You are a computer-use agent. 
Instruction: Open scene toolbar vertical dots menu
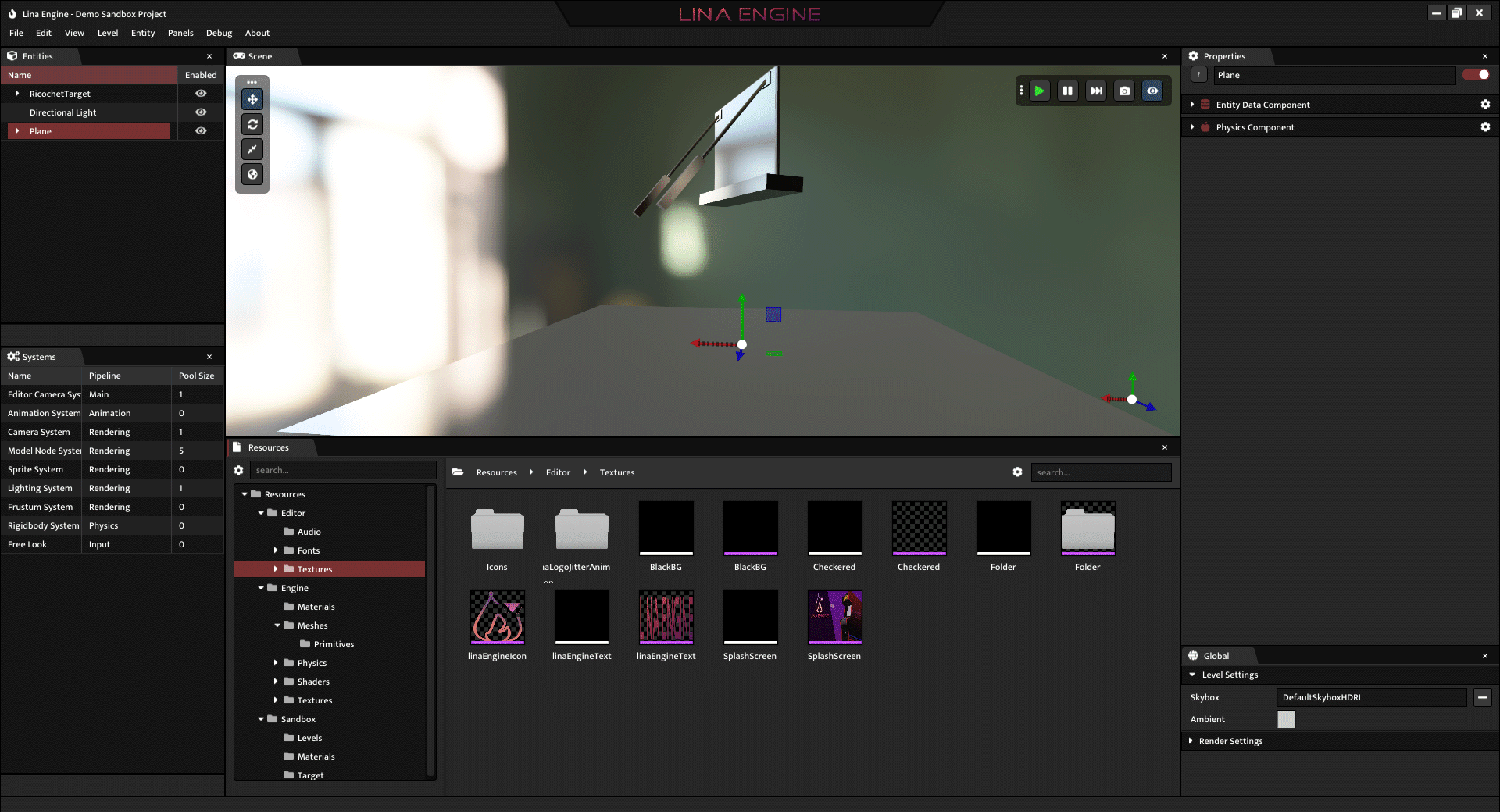(x=1021, y=91)
